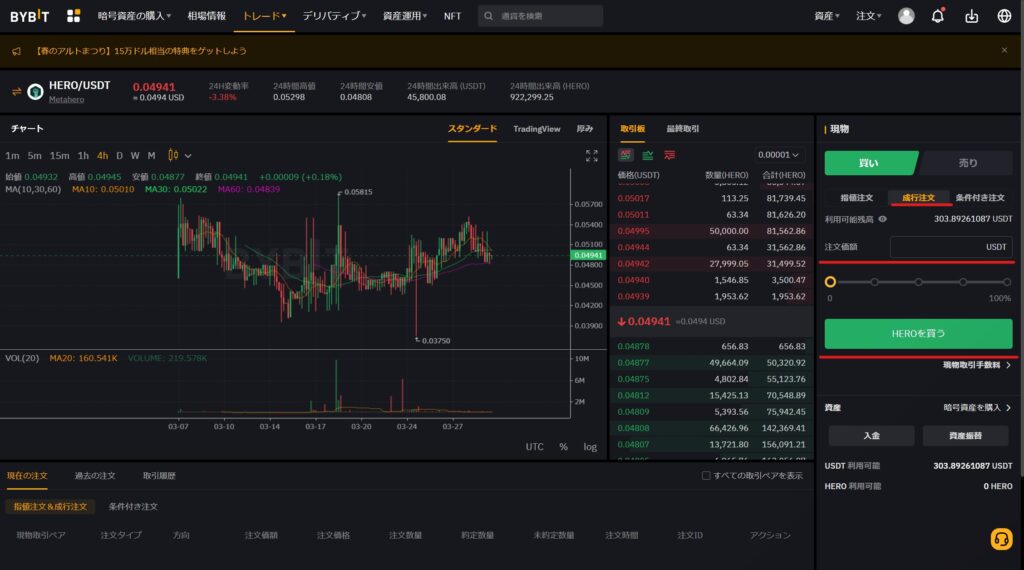The image size is (1024, 570).
Task: Select ask price 0.04995 in order book
Action: click(633, 231)
